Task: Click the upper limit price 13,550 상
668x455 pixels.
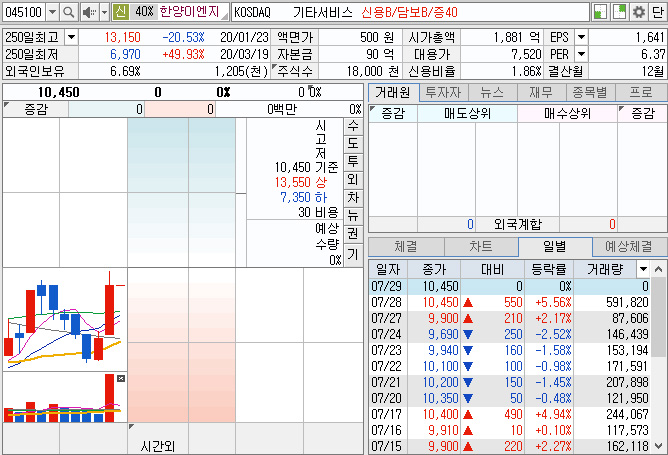Action: tap(301, 182)
